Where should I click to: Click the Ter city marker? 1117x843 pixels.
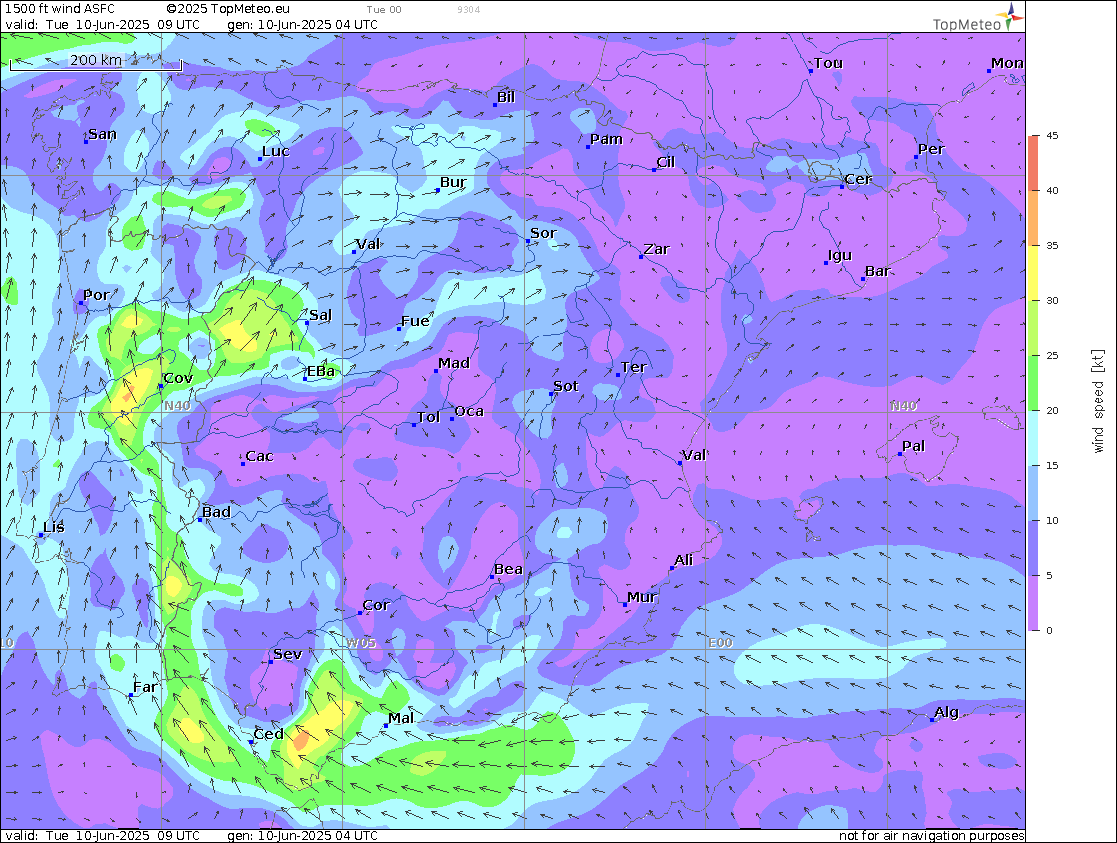(618, 374)
